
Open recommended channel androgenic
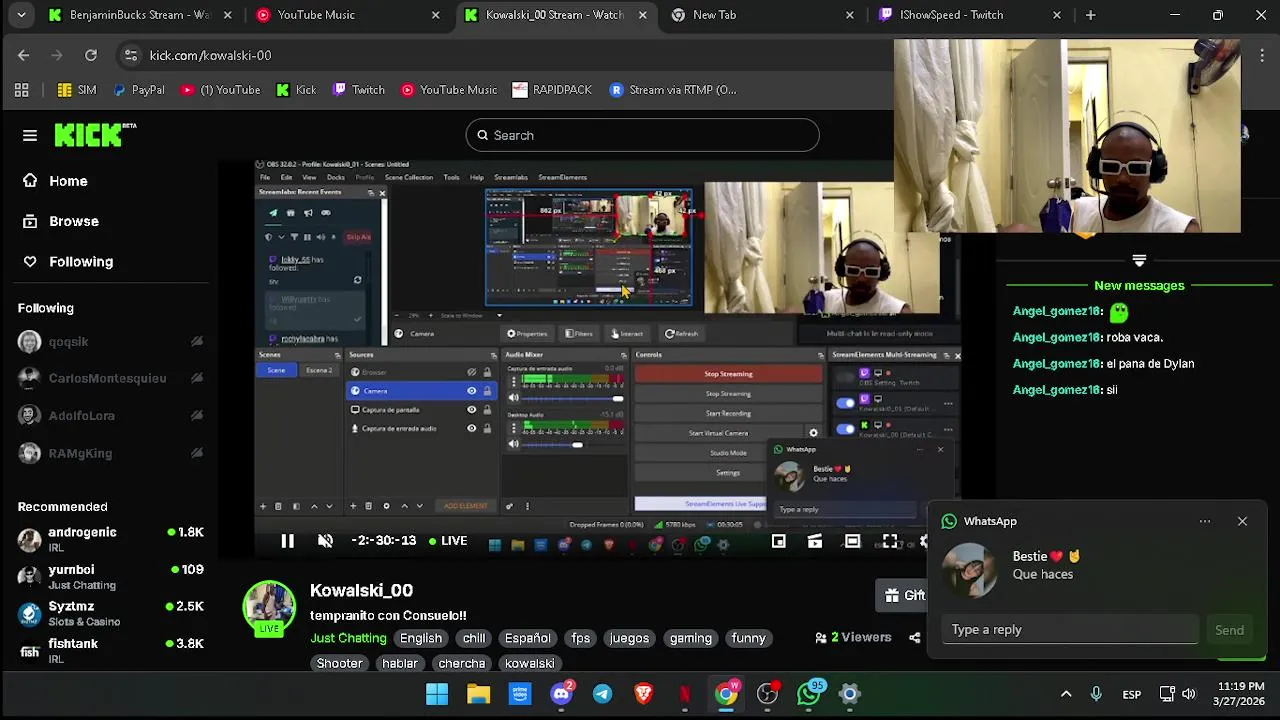(x=110, y=539)
